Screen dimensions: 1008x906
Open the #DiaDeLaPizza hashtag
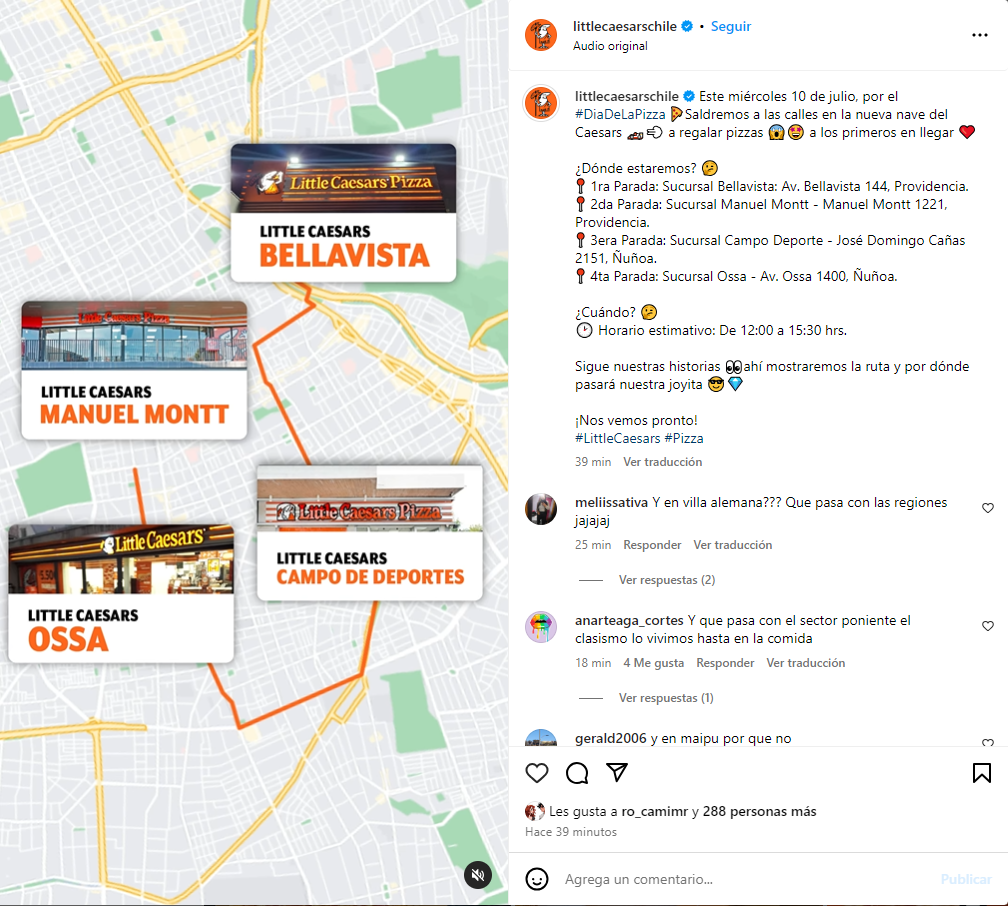[x=620, y=114]
